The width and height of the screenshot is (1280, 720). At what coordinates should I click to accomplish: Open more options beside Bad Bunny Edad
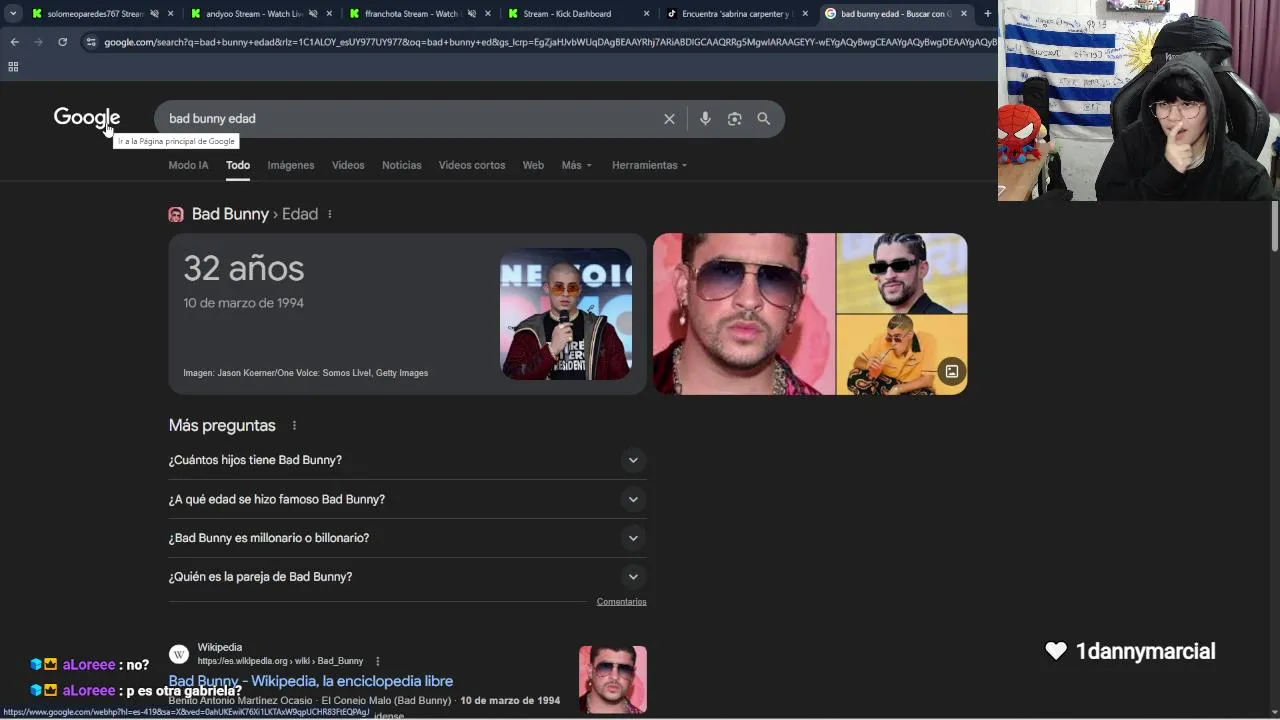(x=329, y=214)
